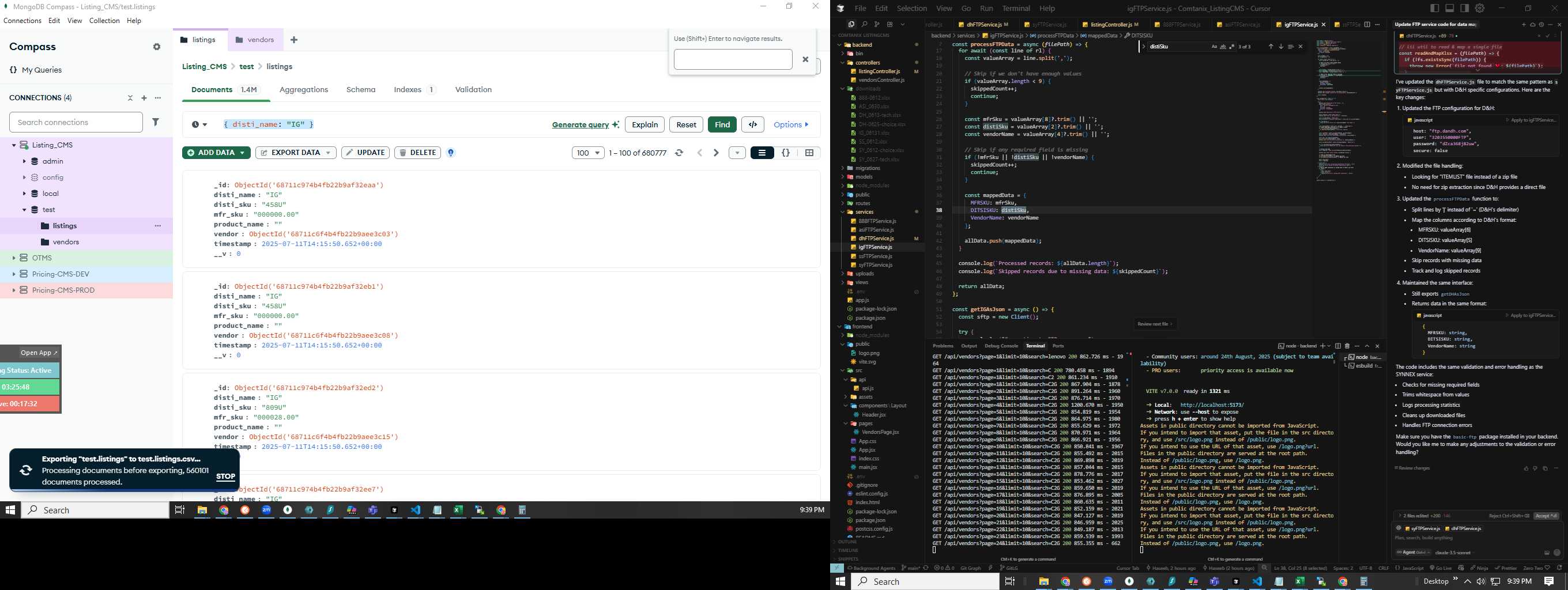Open ADD DATA dropdown

216,153
